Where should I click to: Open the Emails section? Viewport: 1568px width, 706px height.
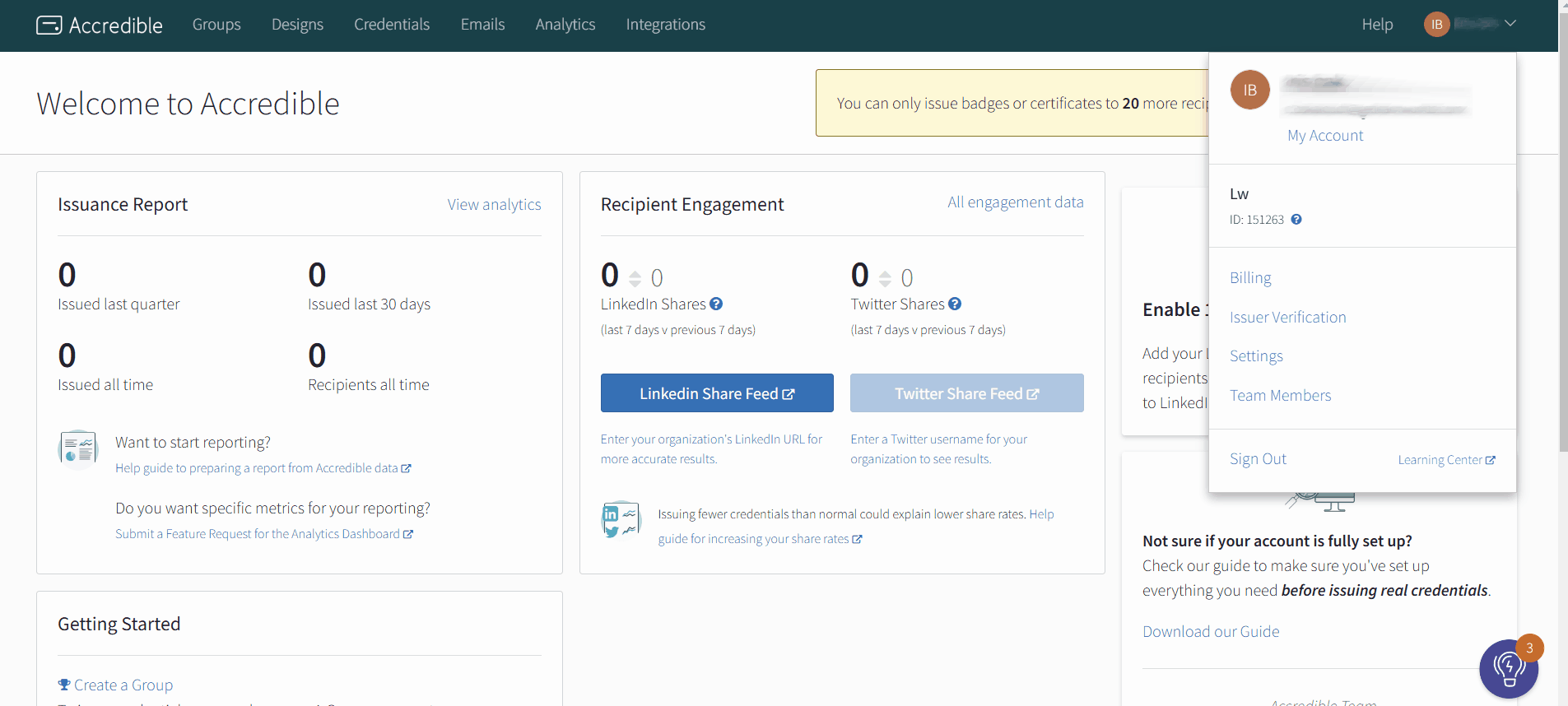coord(482,25)
